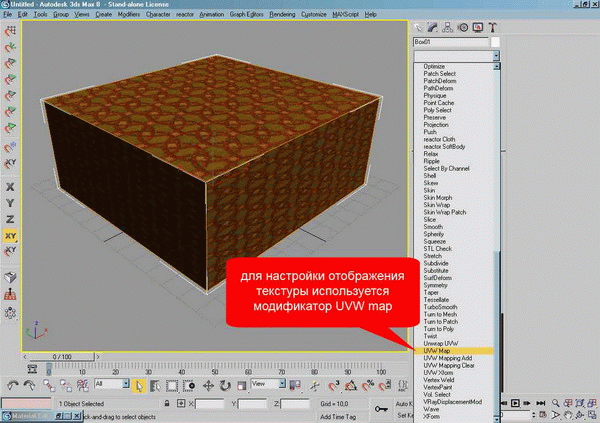Viewport: 600px width, 423px height.
Task: Open the 'View' coordinate system dropdown
Action: (265, 384)
